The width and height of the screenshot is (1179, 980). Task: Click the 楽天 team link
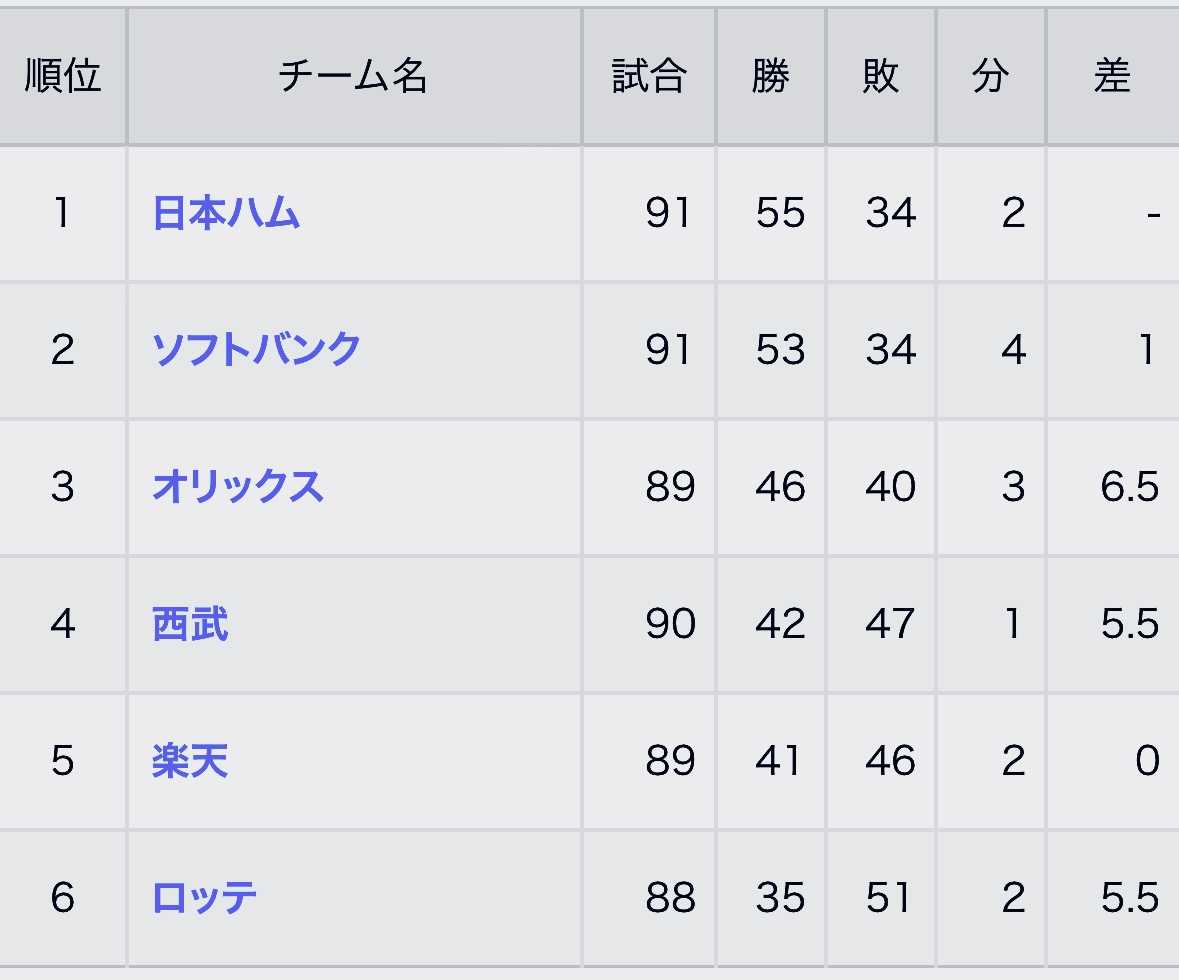(x=190, y=761)
